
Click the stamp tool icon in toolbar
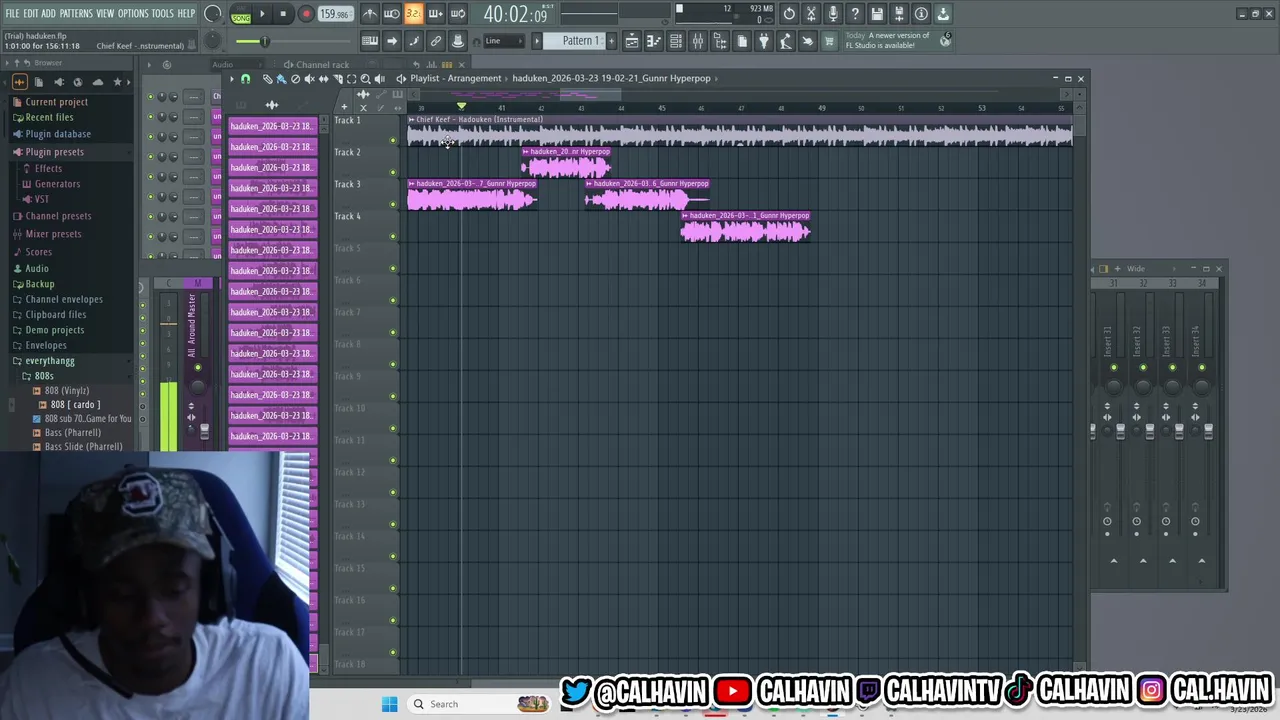click(x=458, y=41)
